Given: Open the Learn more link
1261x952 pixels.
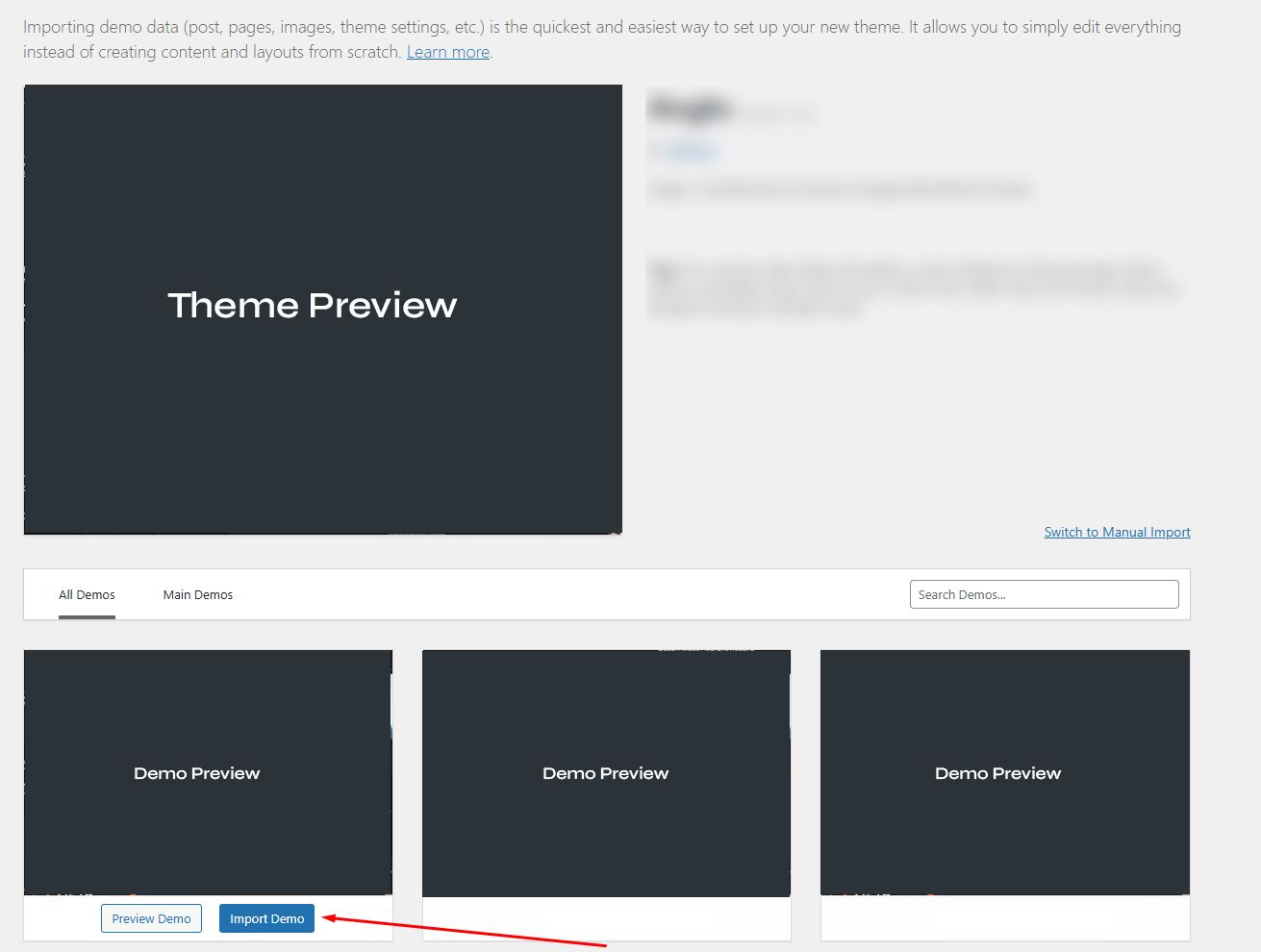Looking at the screenshot, I should click(447, 52).
